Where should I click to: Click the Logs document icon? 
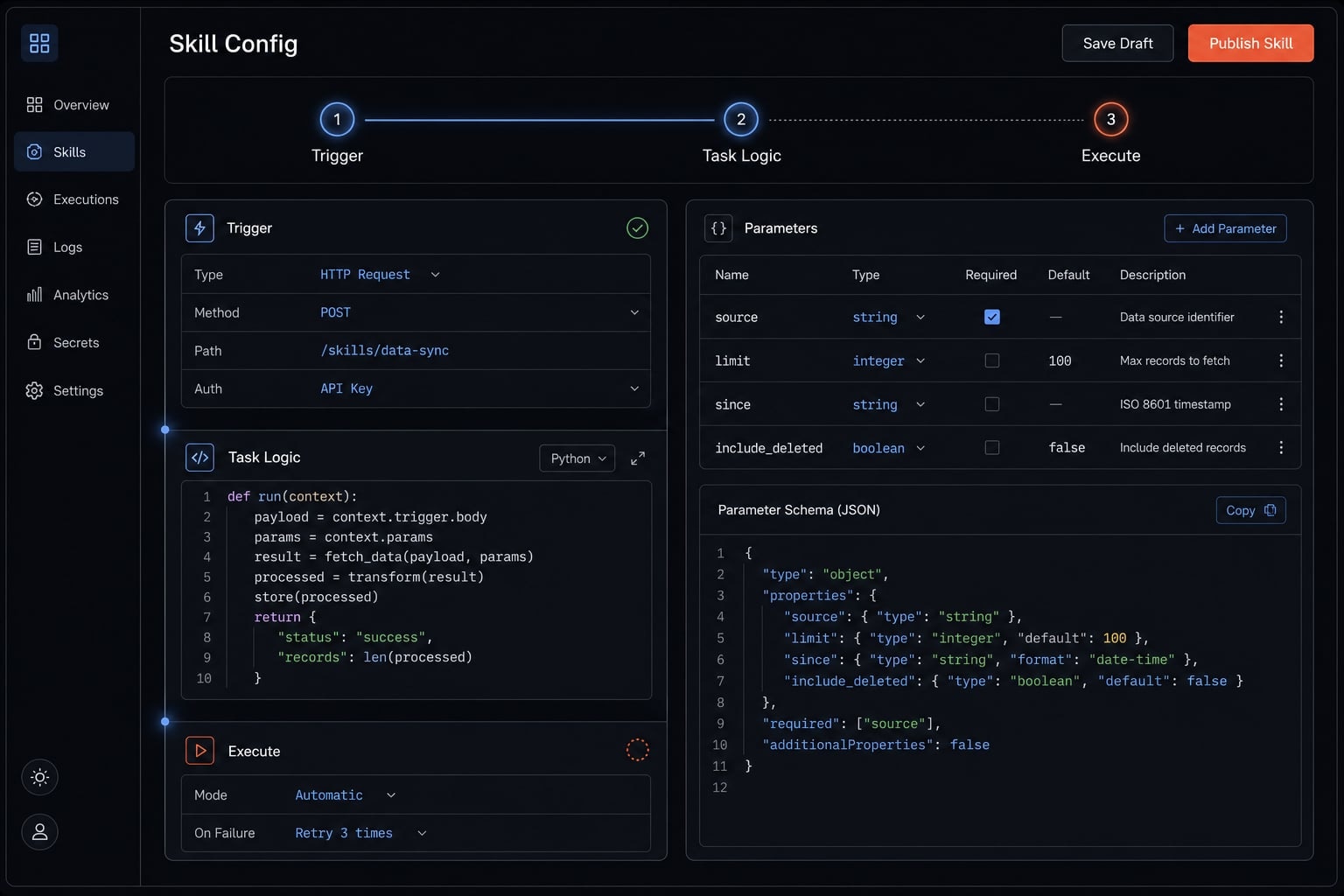(34, 247)
